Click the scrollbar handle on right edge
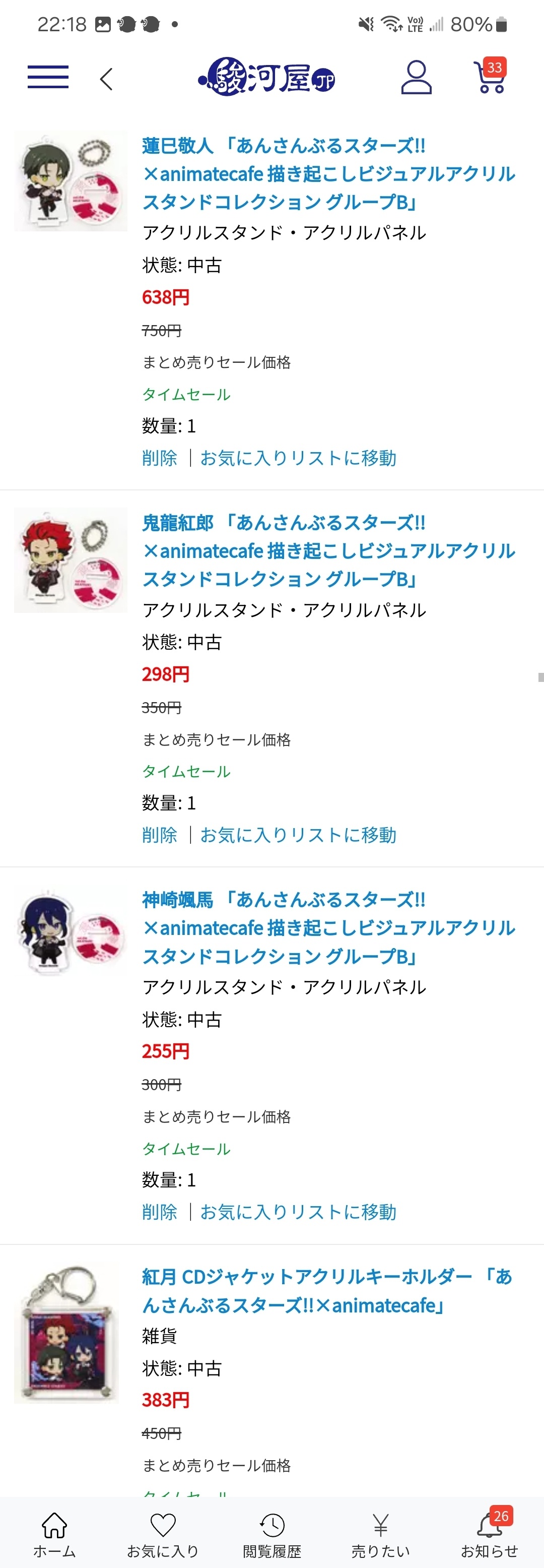Image resolution: width=544 pixels, height=1568 pixels. click(541, 677)
